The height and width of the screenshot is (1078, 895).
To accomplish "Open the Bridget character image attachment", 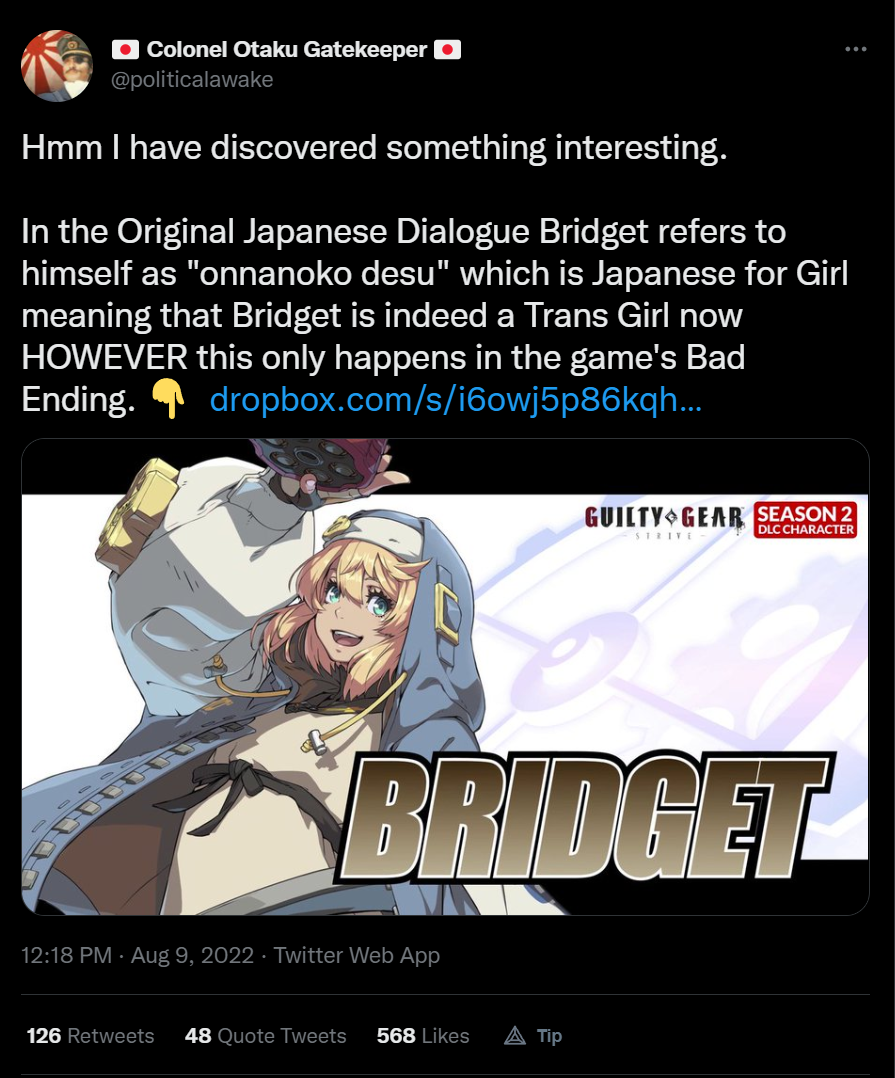I will tap(445, 676).
